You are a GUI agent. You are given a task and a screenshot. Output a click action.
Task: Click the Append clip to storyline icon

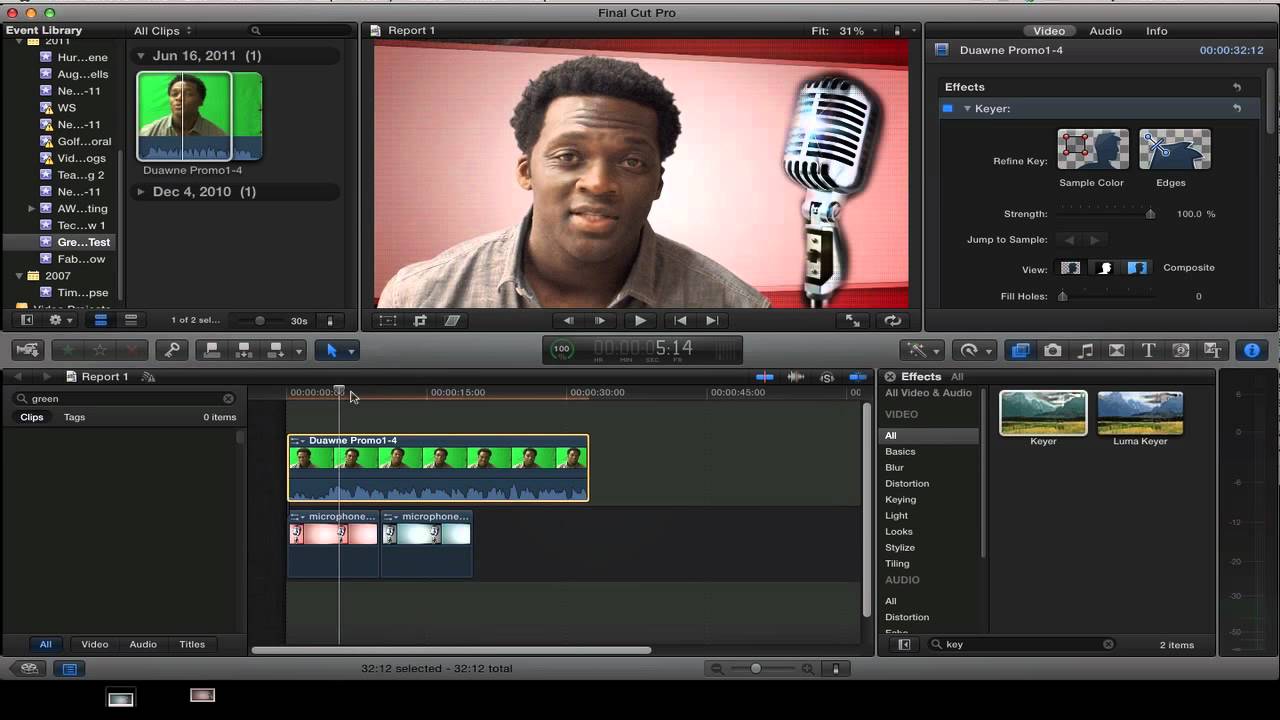coord(276,350)
